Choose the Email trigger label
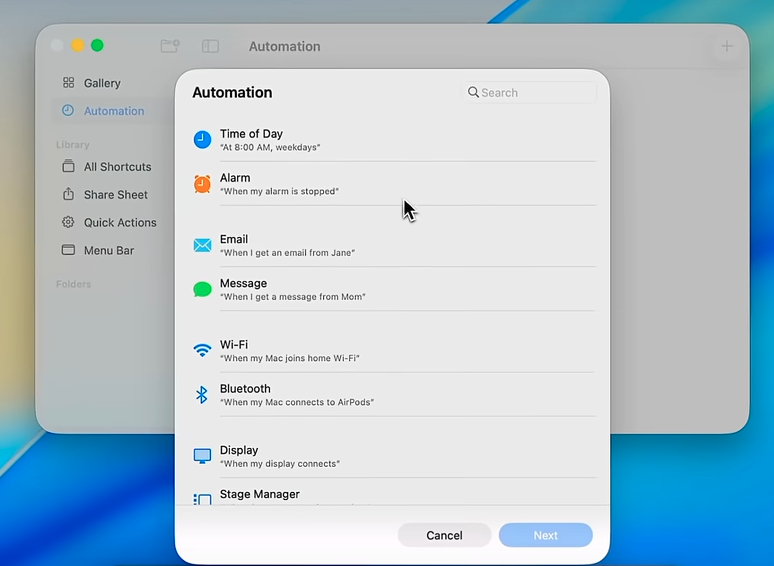Image resolution: width=774 pixels, height=566 pixels. pyautogui.click(x=233, y=239)
